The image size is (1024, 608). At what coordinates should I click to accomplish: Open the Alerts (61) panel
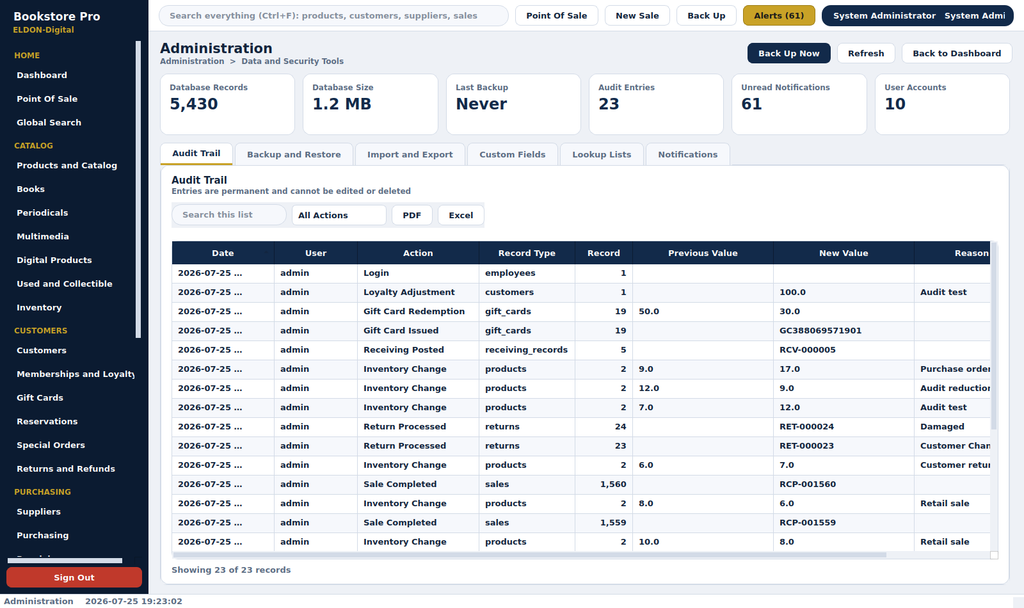(778, 16)
